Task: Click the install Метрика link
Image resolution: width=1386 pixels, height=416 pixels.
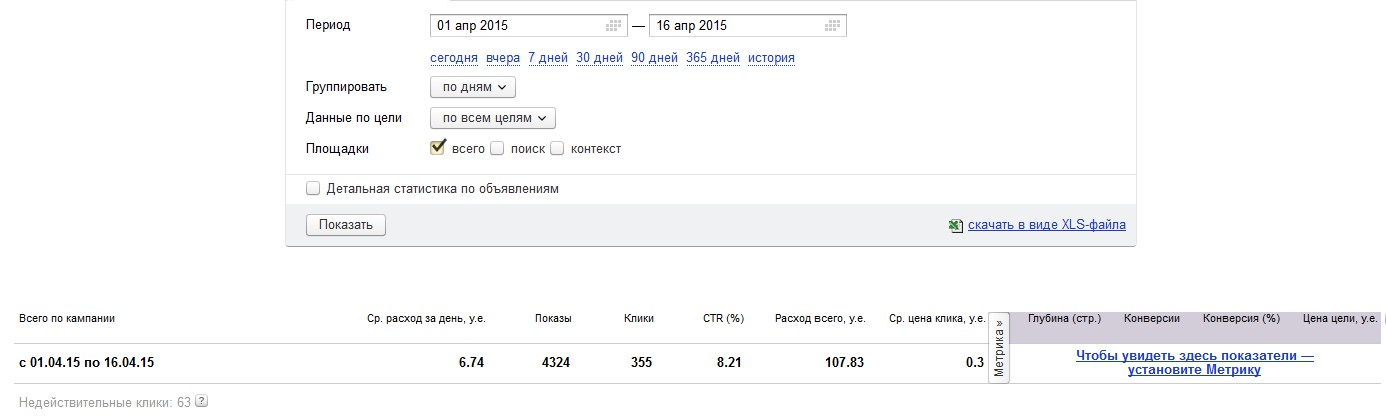Action: tap(1194, 362)
